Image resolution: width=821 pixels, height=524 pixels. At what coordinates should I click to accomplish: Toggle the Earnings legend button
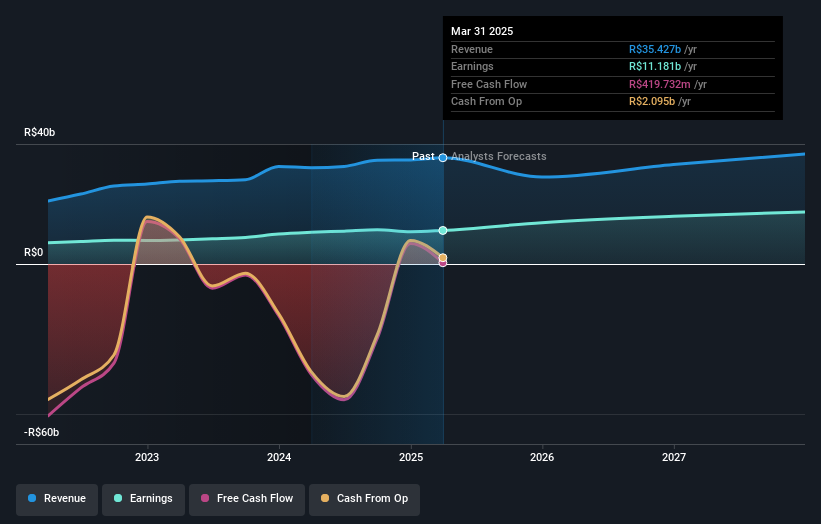(143, 499)
